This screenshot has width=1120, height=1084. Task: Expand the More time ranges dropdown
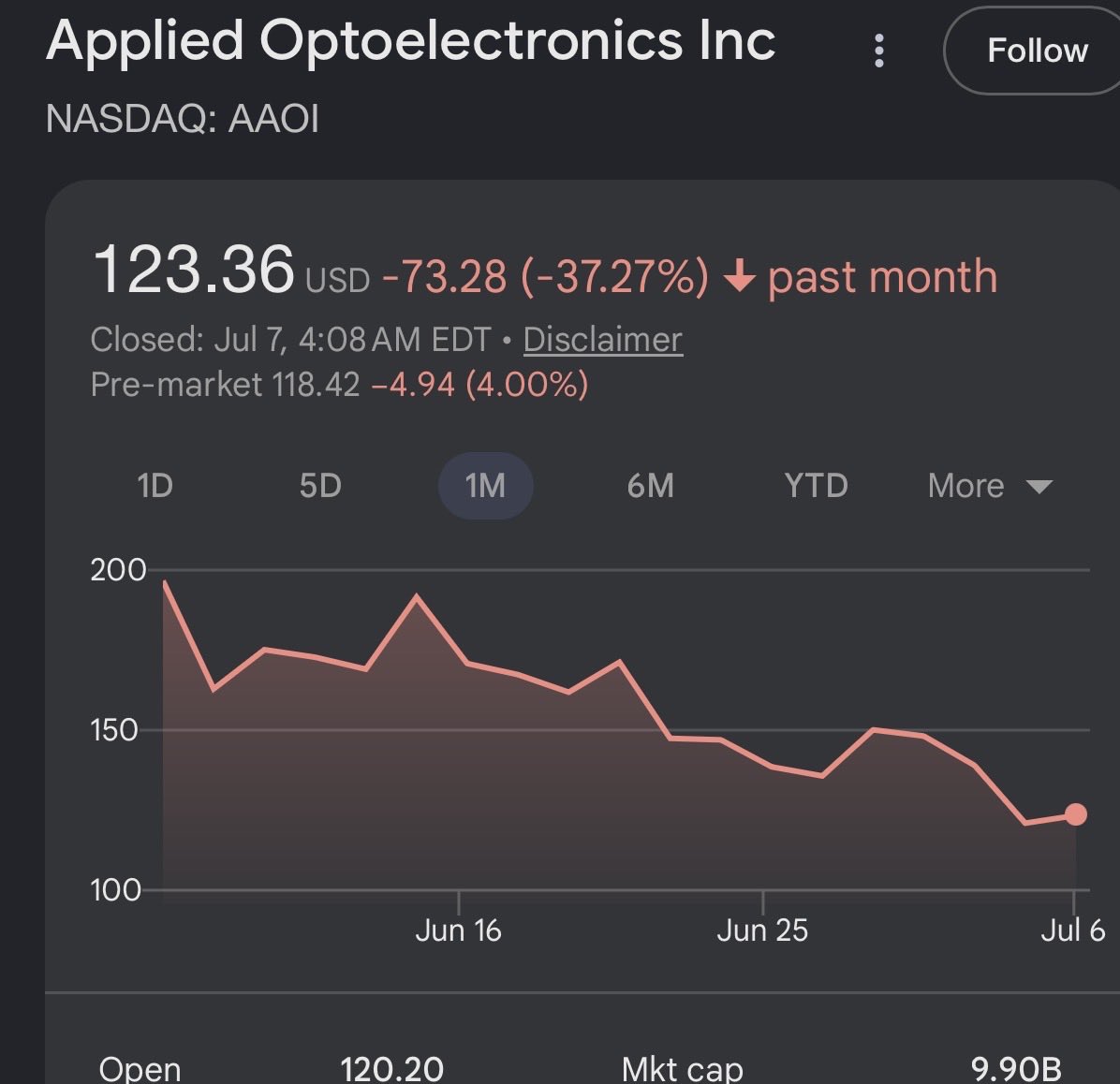990,486
